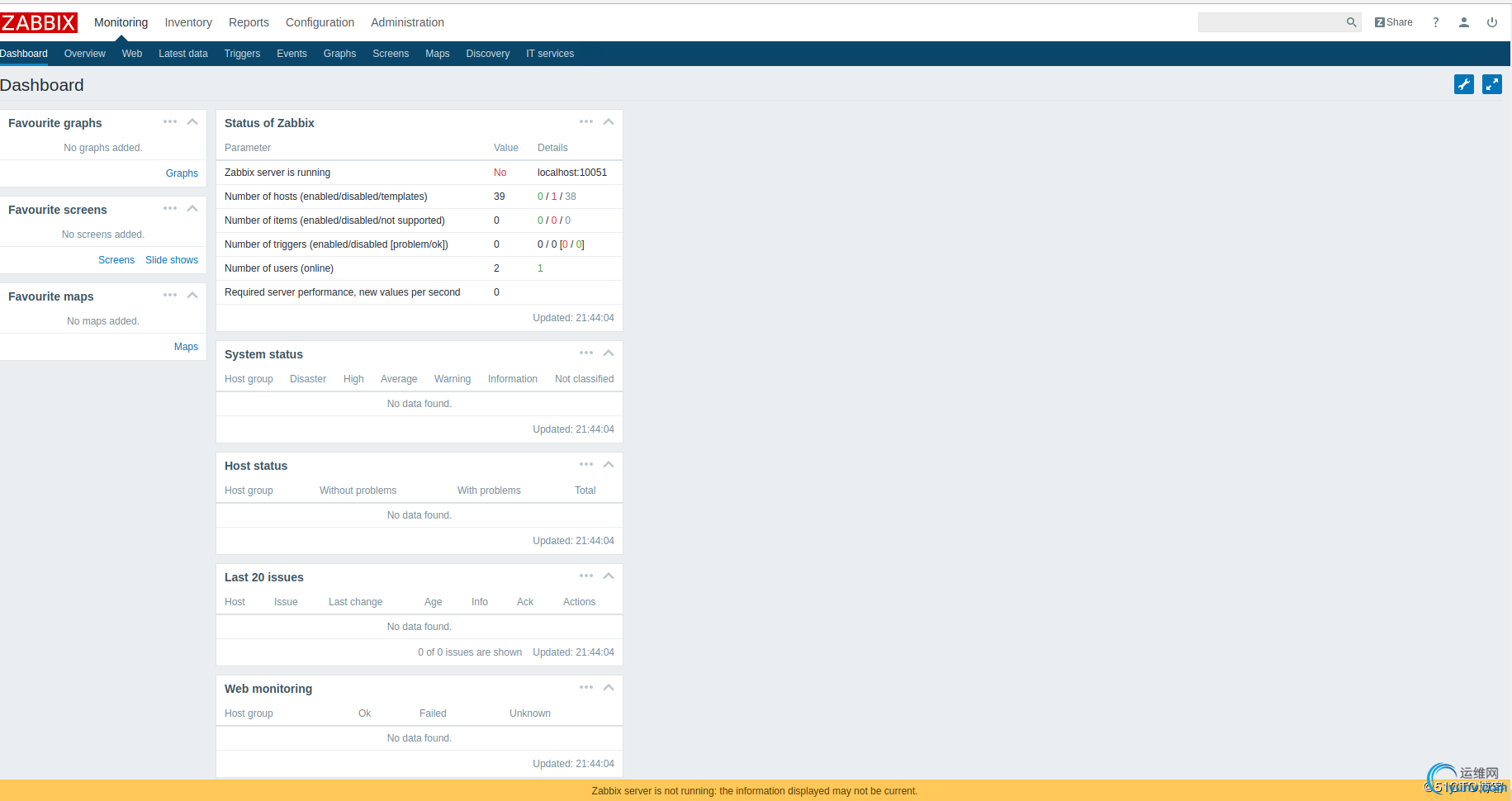Open Last 20 issues three-dot menu

coord(586,576)
